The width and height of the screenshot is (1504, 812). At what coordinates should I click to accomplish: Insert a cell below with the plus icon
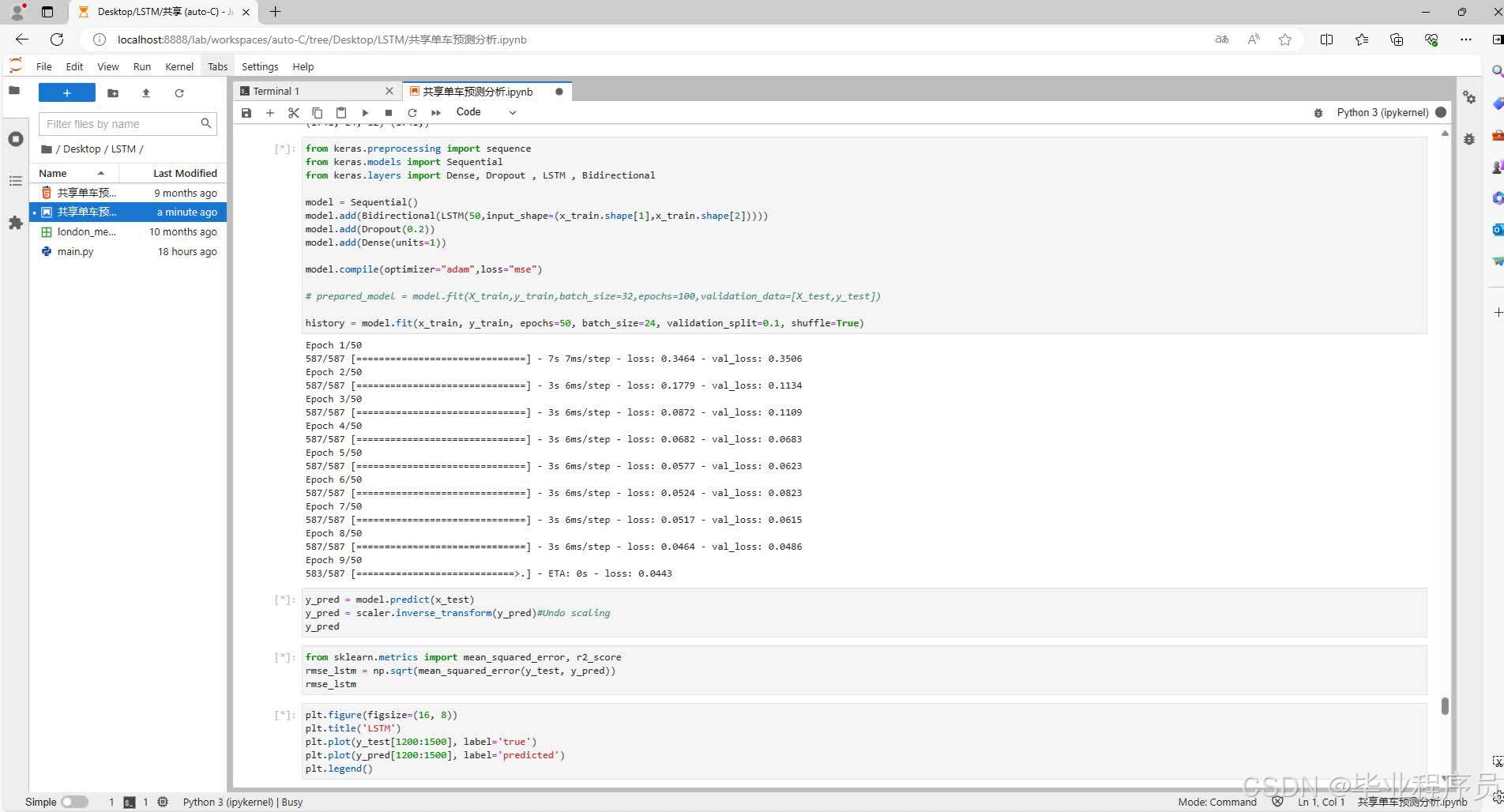[x=270, y=113]
